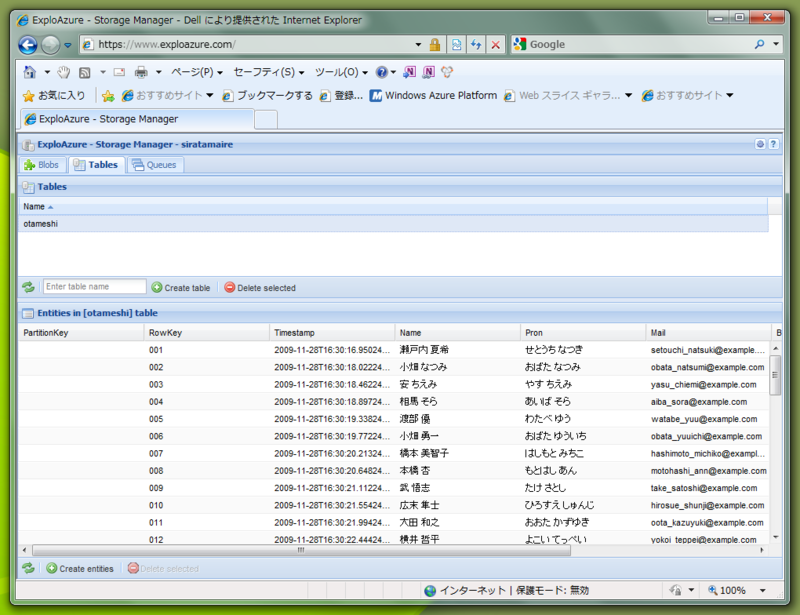Image resolution: width=800 pixels, height=615 pixels.
Task: Open the ツール(O) menu
Action: click(341, 72)
